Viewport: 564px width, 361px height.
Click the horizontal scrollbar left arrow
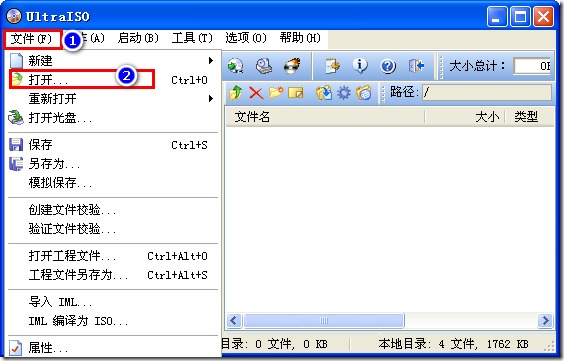tap(234, 320)
